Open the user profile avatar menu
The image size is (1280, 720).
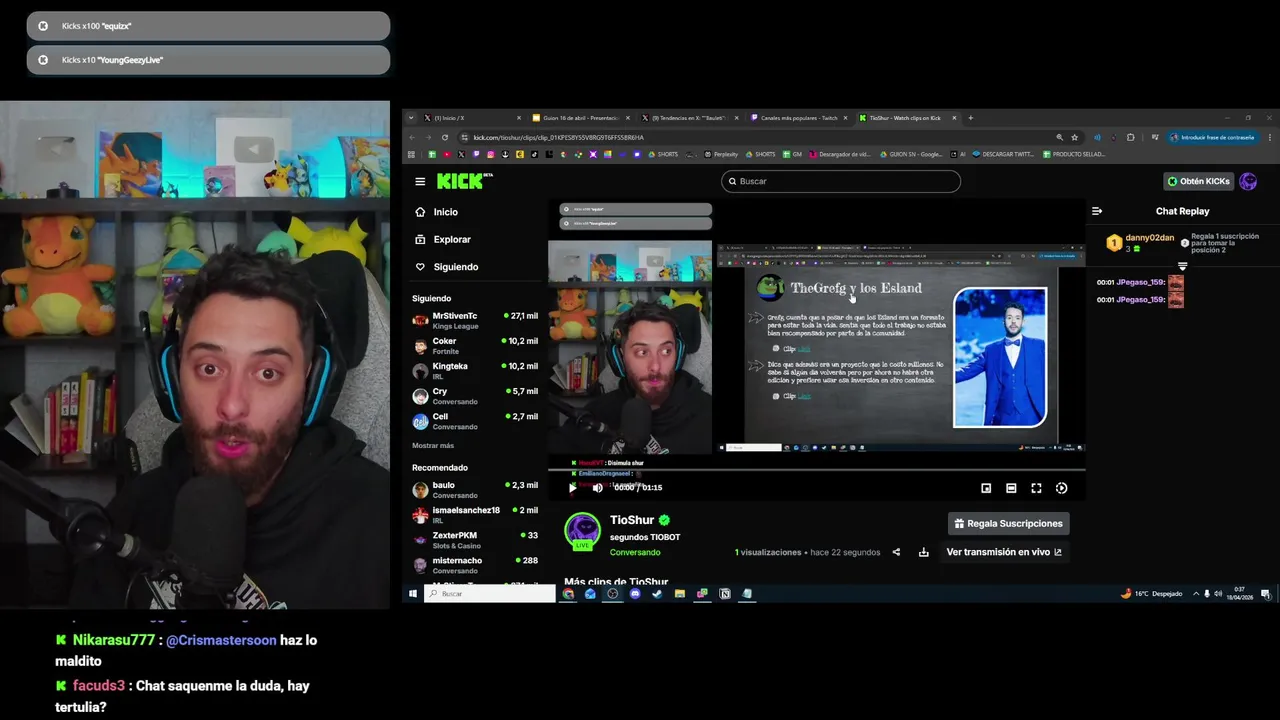(x=1248, y=181)
